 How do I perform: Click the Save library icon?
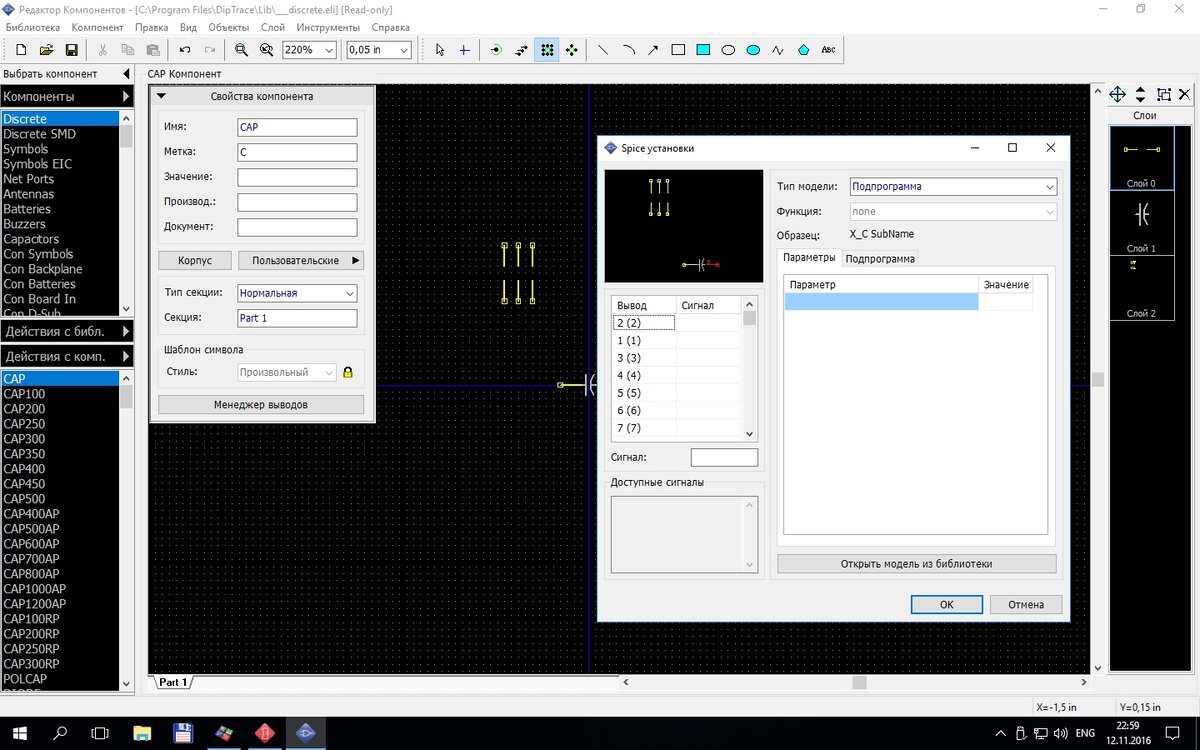[71, 49]
